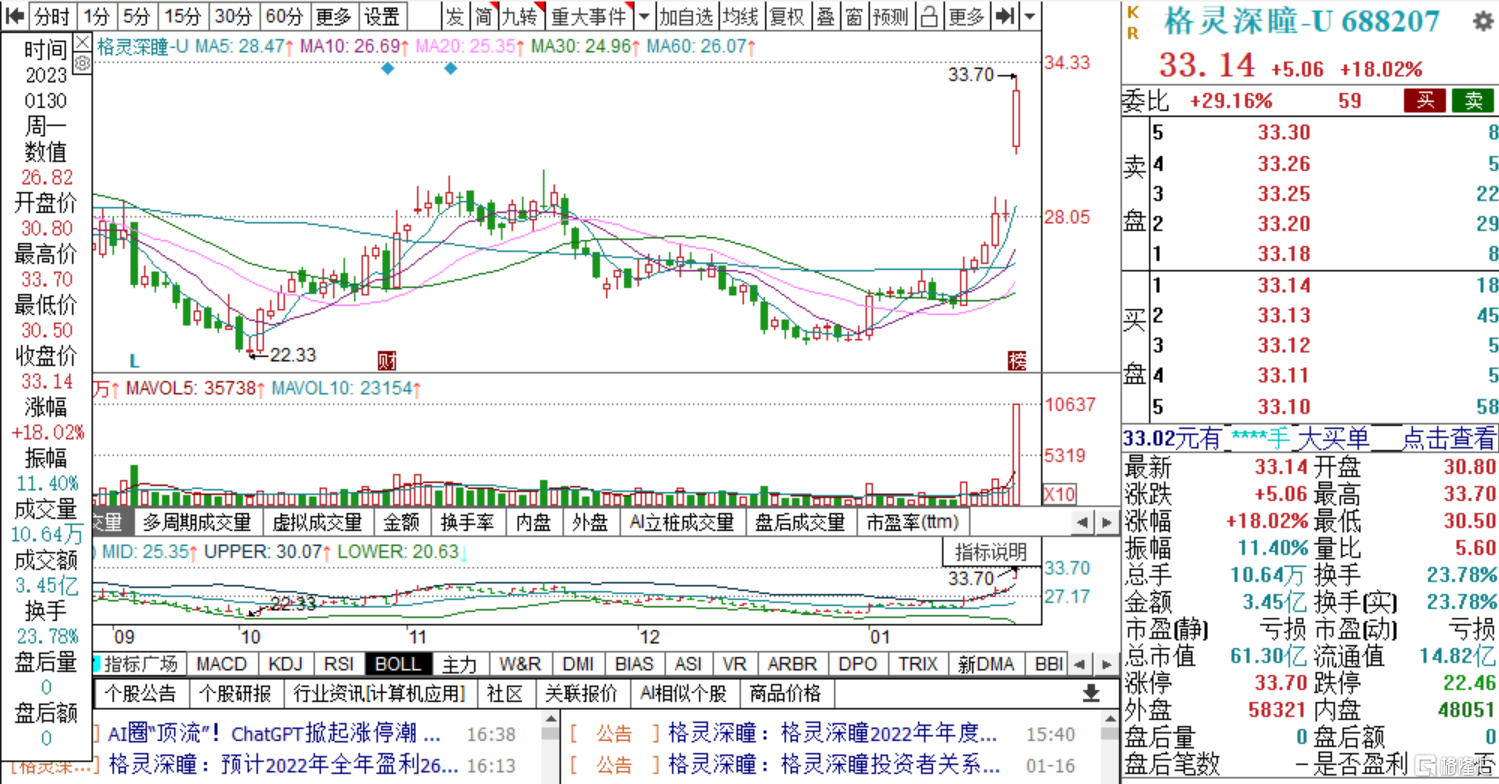Screen dimensions: 1499x784
Task: Jump to the latest bar with the right arrow icon
Action: click(x=1007, y=16)
